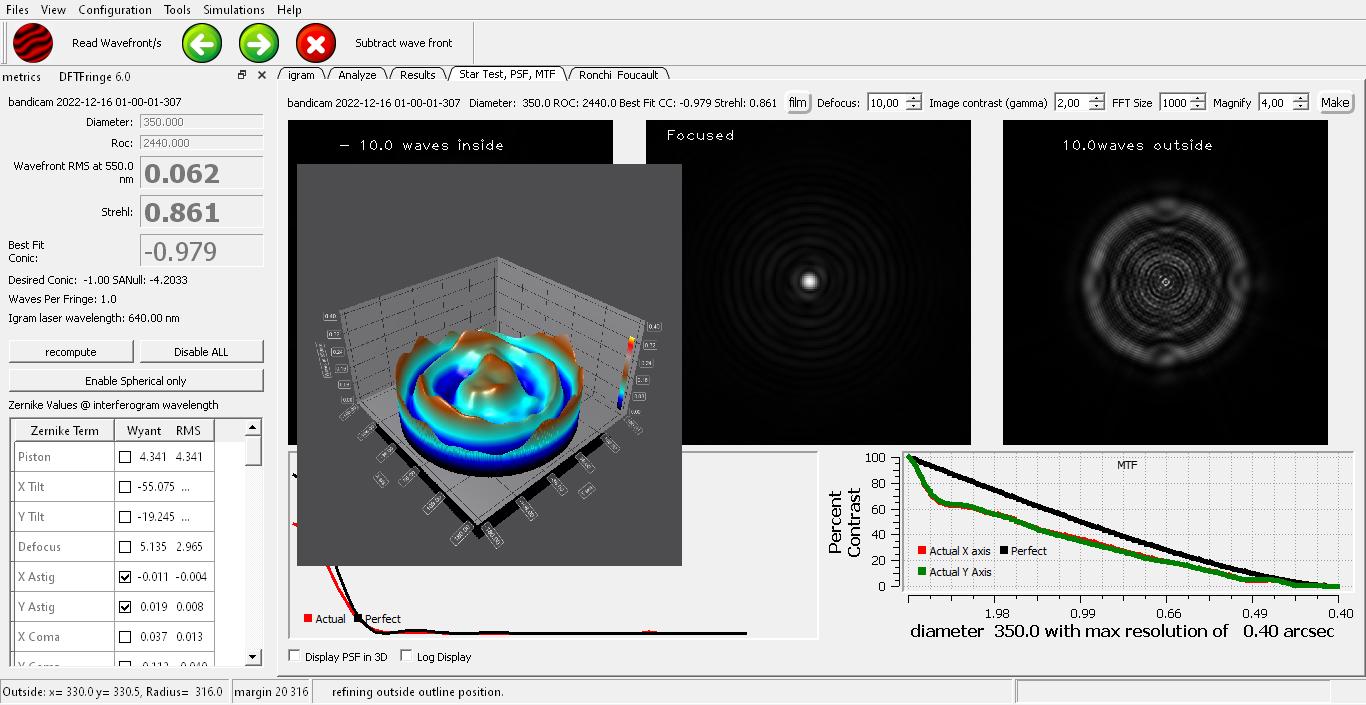Check Display PSF in 3D

tap(294, 657)
